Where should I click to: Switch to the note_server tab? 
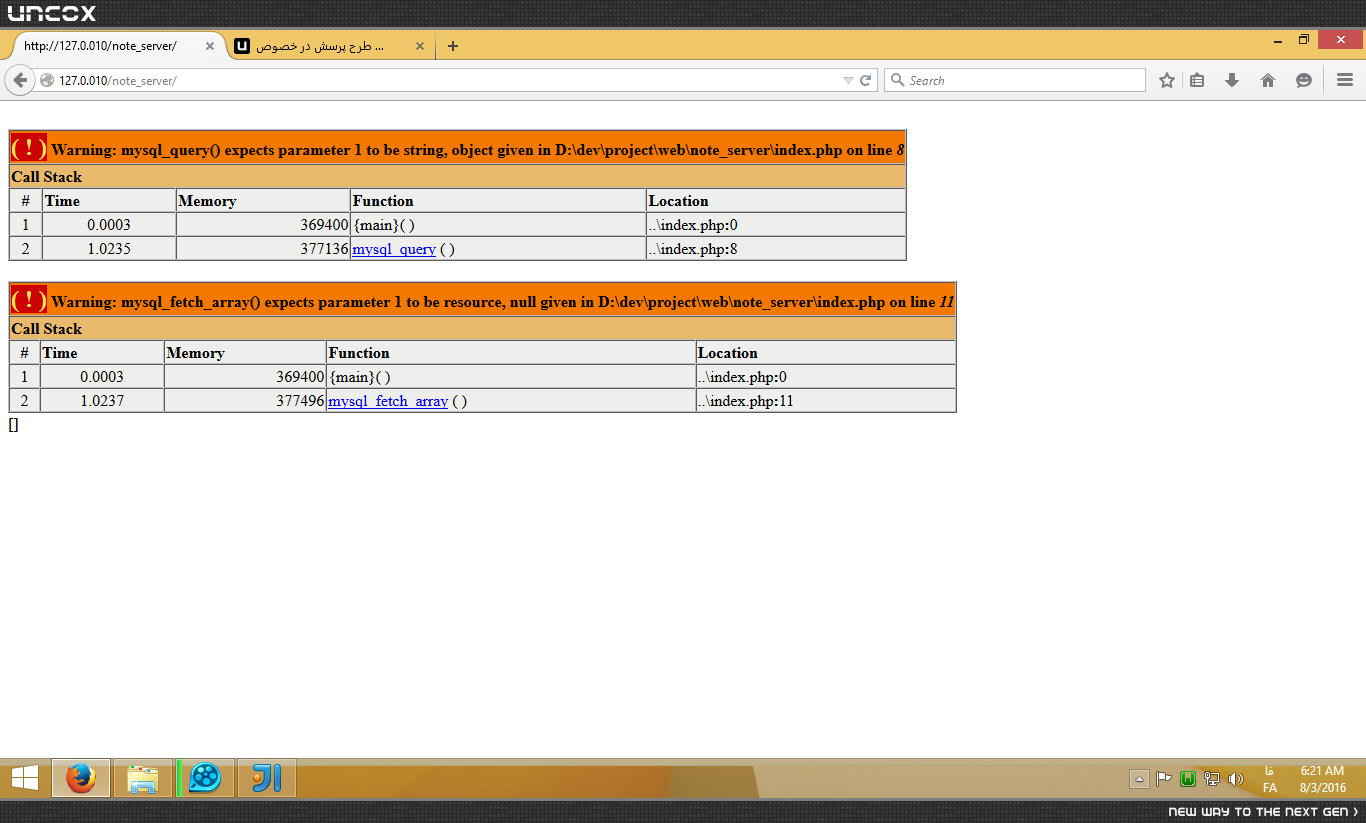point(110,46)
